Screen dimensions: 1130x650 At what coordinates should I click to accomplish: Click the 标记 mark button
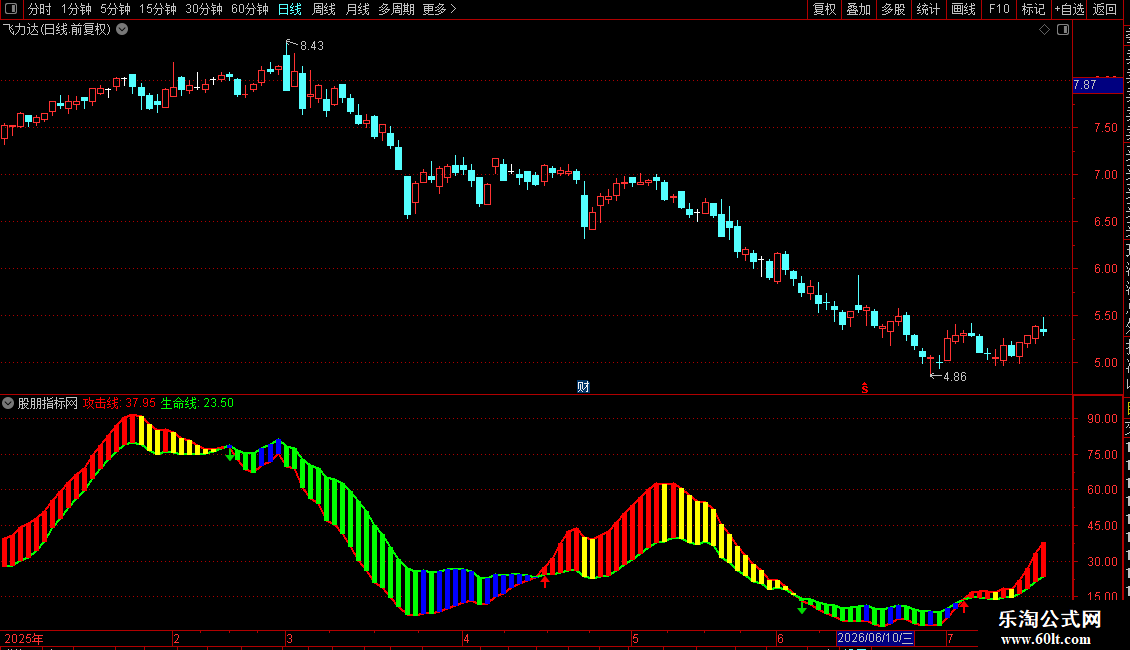click(x=1033, y=9)
